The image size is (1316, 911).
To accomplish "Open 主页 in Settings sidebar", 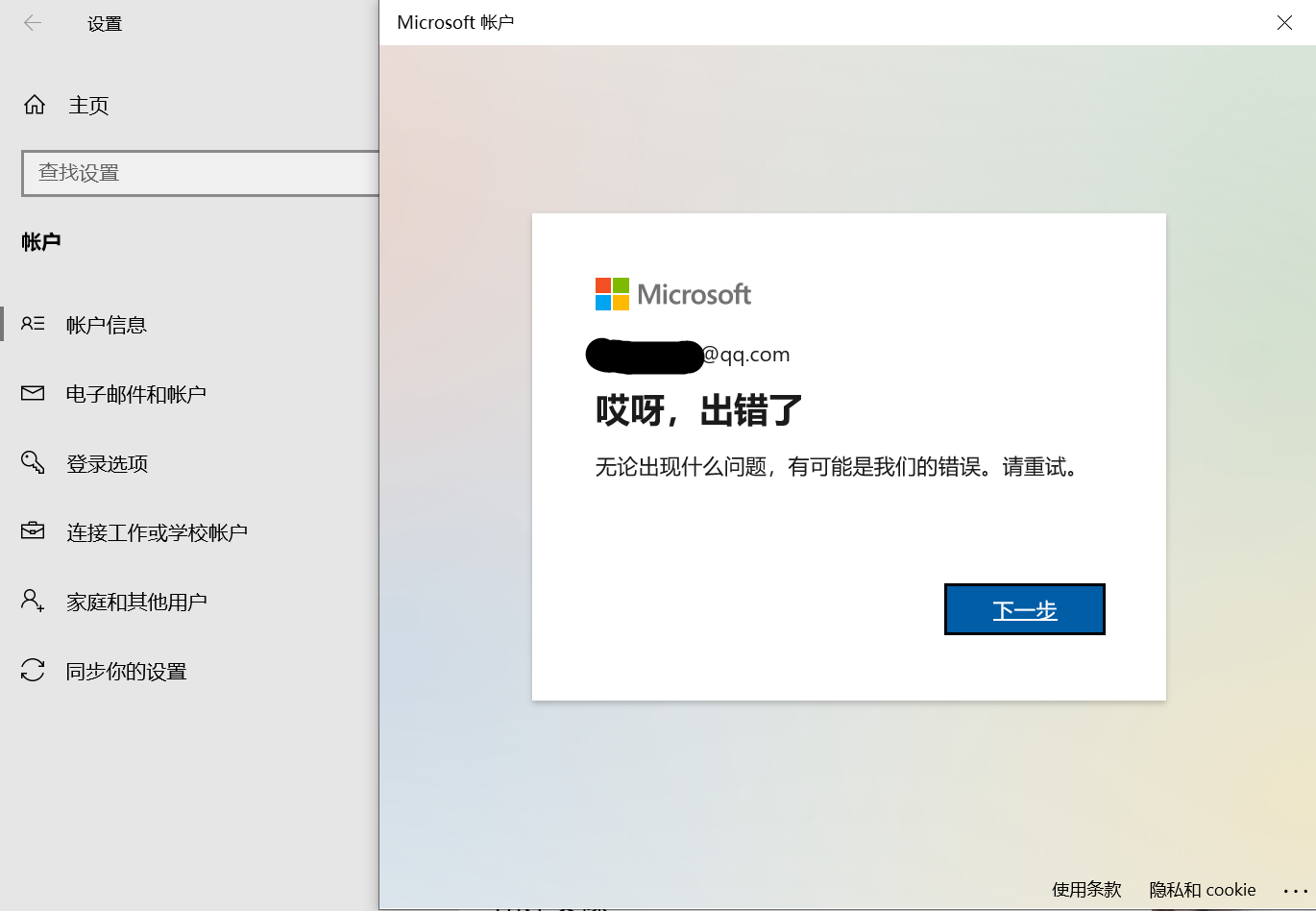I will click(88, 105).
